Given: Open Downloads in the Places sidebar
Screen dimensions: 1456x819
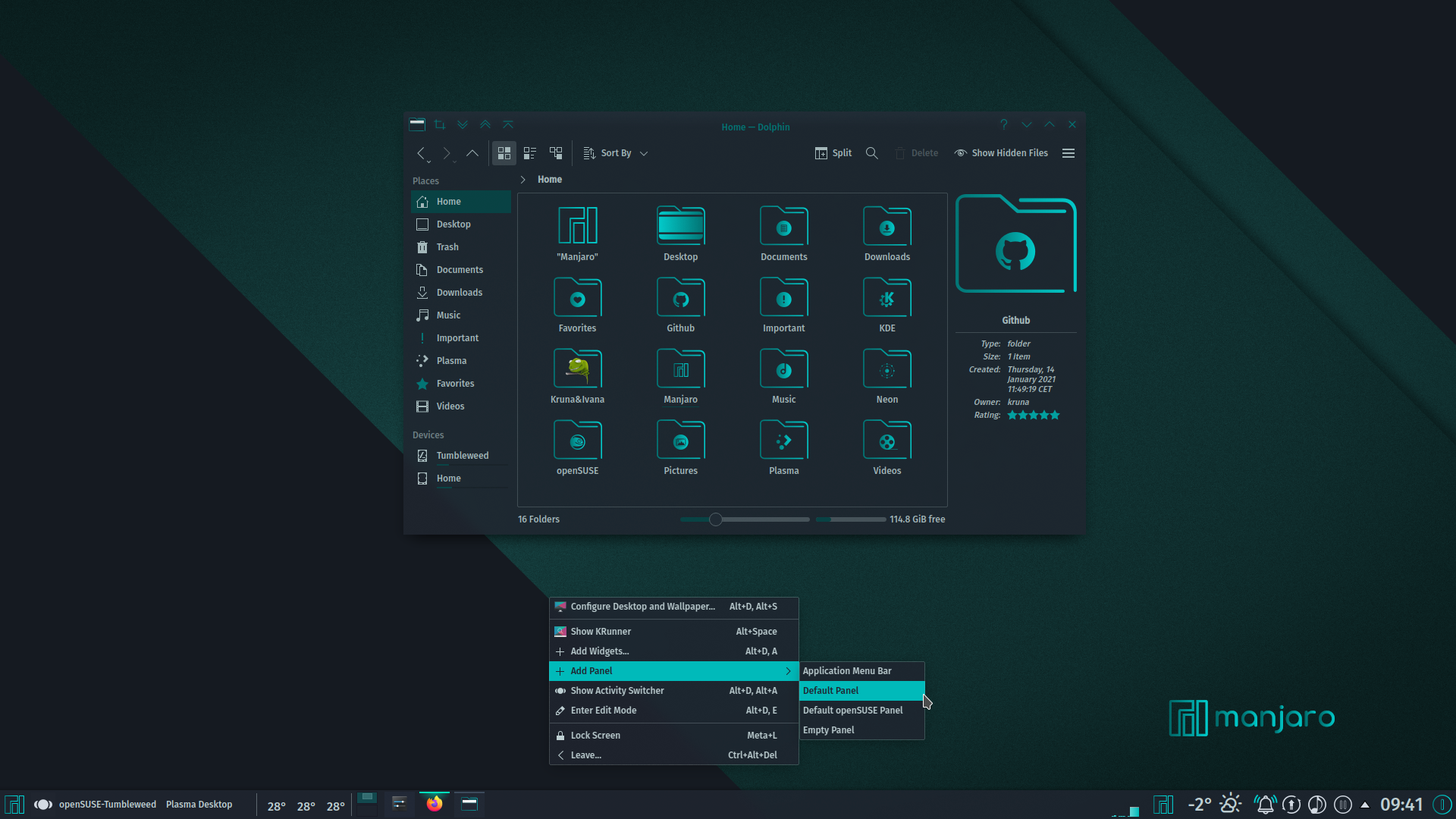Looking at the screenshot, I should click(461, 293).
